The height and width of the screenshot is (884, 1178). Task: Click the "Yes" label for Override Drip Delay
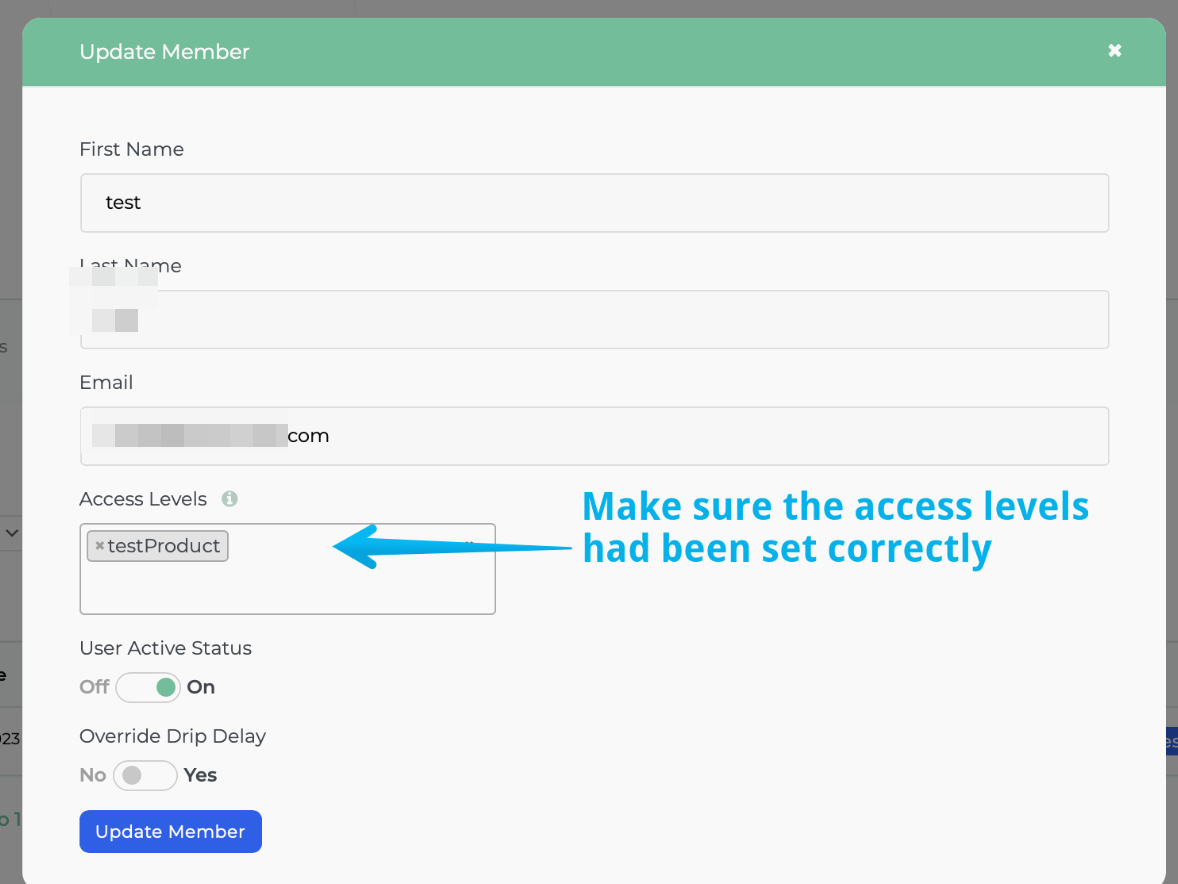(x=200, y=775)
